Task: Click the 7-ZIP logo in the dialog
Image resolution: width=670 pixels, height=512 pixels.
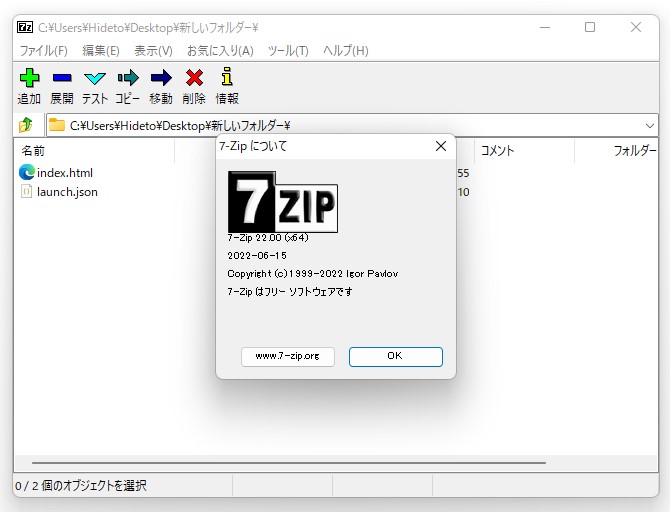Action: click(283, 202)
